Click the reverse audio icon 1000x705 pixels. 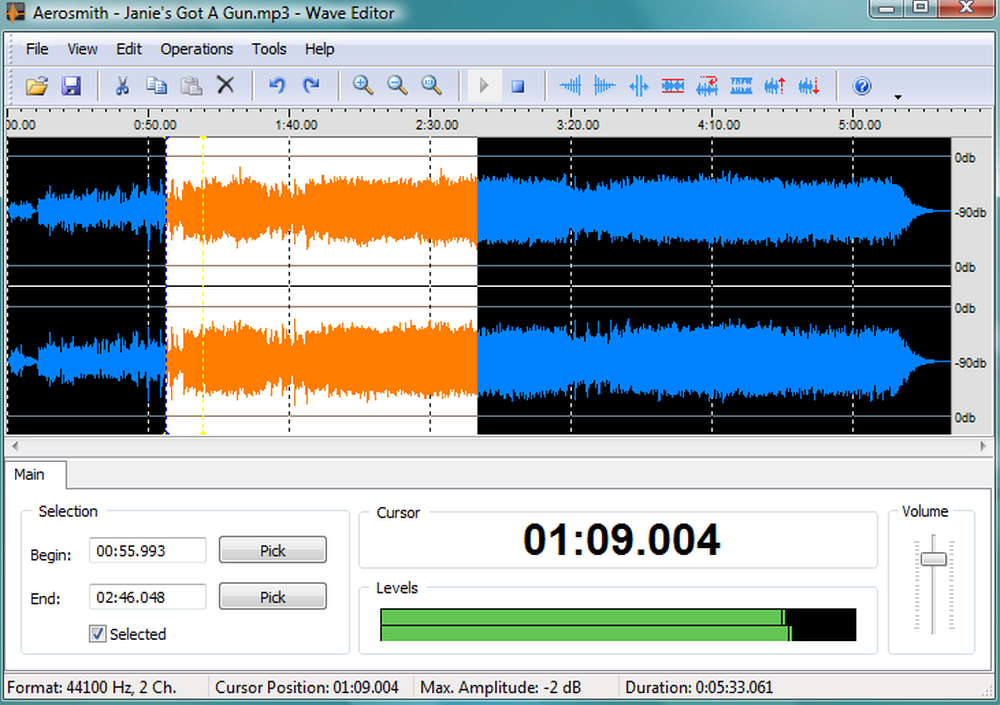[x=707, y=85]
